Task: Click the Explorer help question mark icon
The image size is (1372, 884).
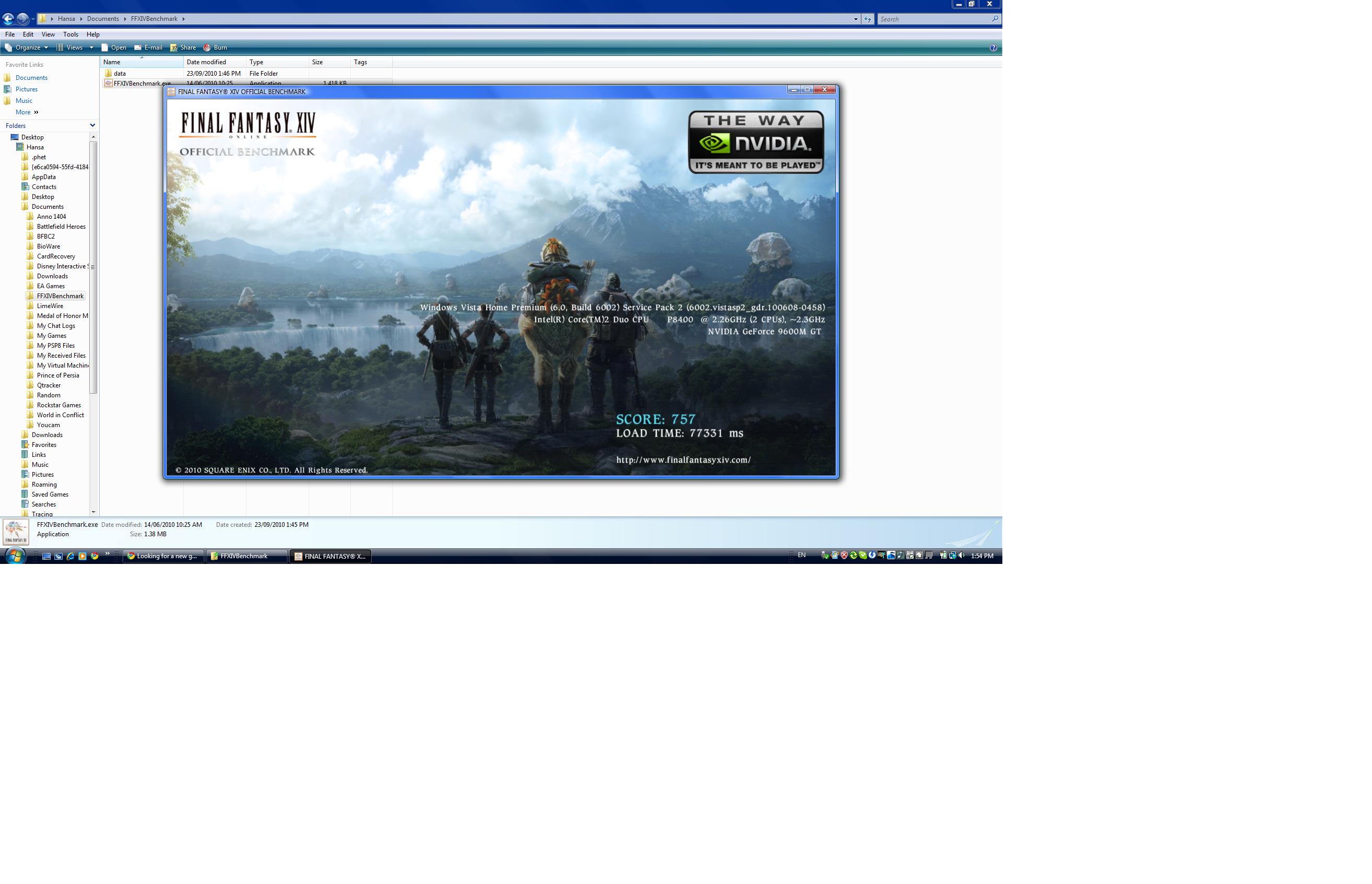Action: [x=993, y=48]
